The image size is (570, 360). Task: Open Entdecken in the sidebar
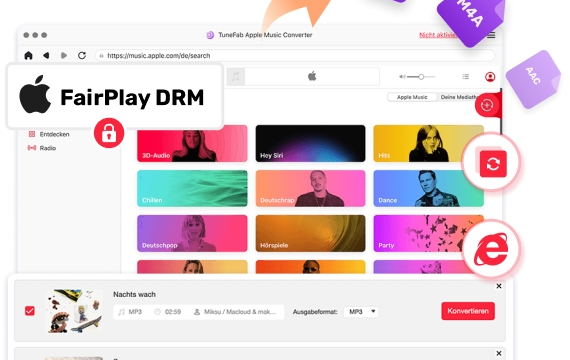[49, 134]
